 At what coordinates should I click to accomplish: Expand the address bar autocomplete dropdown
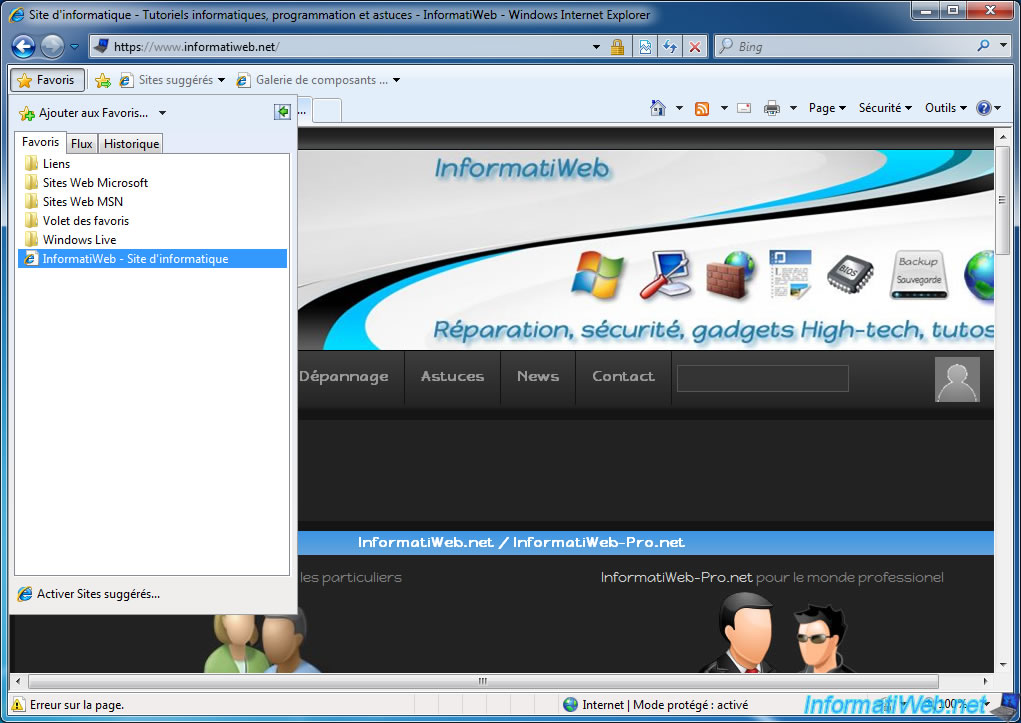(x=596, y=47)
